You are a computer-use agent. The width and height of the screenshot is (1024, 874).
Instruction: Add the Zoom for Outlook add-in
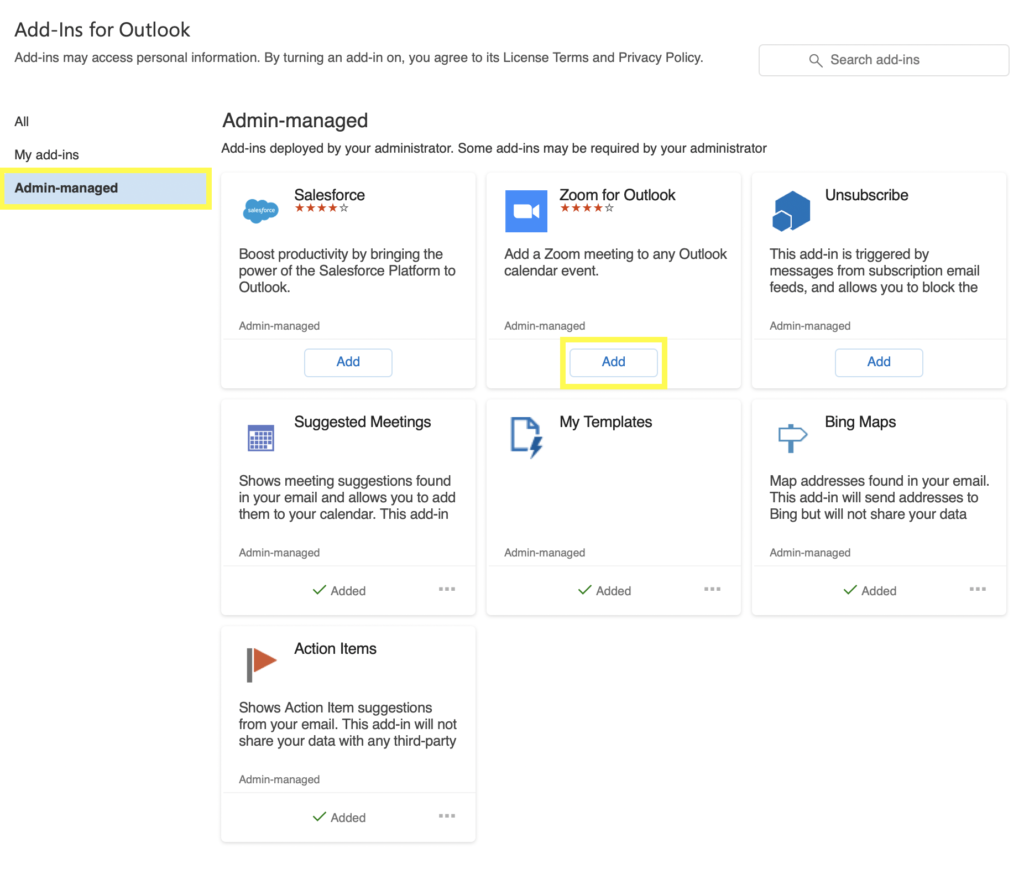613,362
